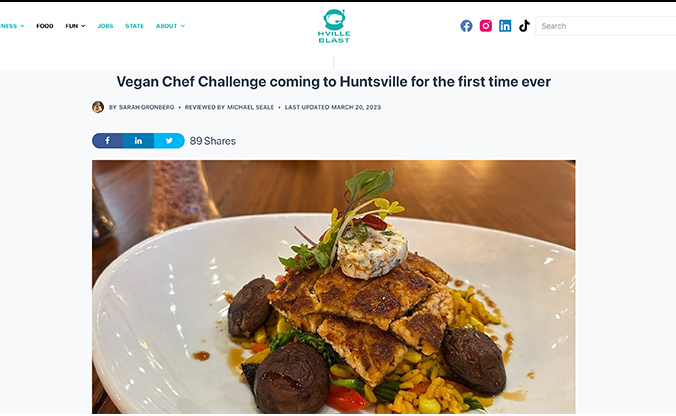Open the Instagram icon in header
The image size is (676, 416).
[485, 26]
